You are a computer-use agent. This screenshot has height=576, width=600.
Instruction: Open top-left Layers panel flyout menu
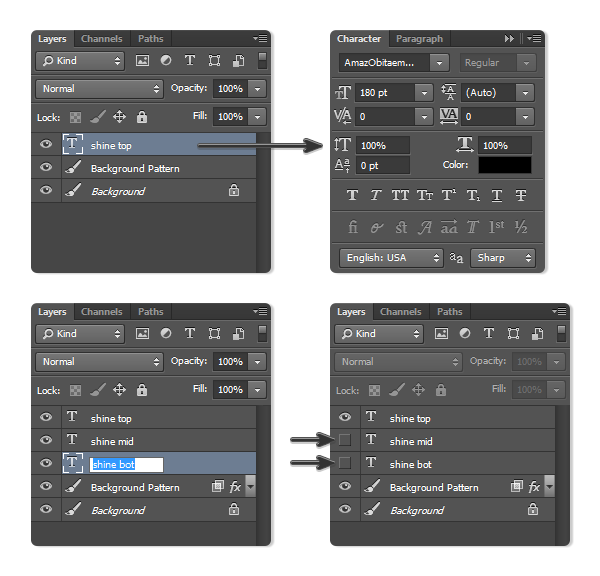coord(260,38)
